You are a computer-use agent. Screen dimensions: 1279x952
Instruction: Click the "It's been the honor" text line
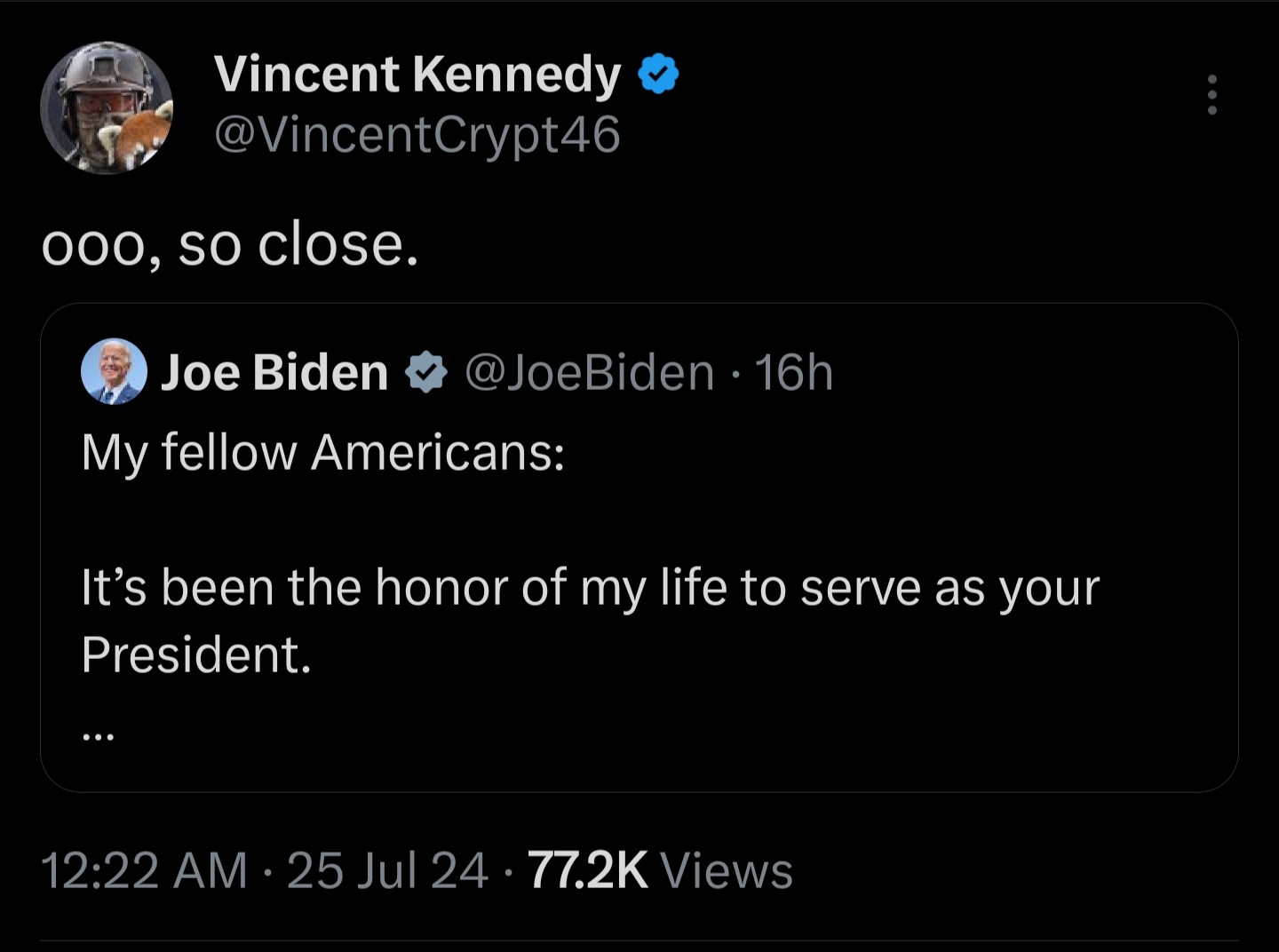[x=590, y=588]
